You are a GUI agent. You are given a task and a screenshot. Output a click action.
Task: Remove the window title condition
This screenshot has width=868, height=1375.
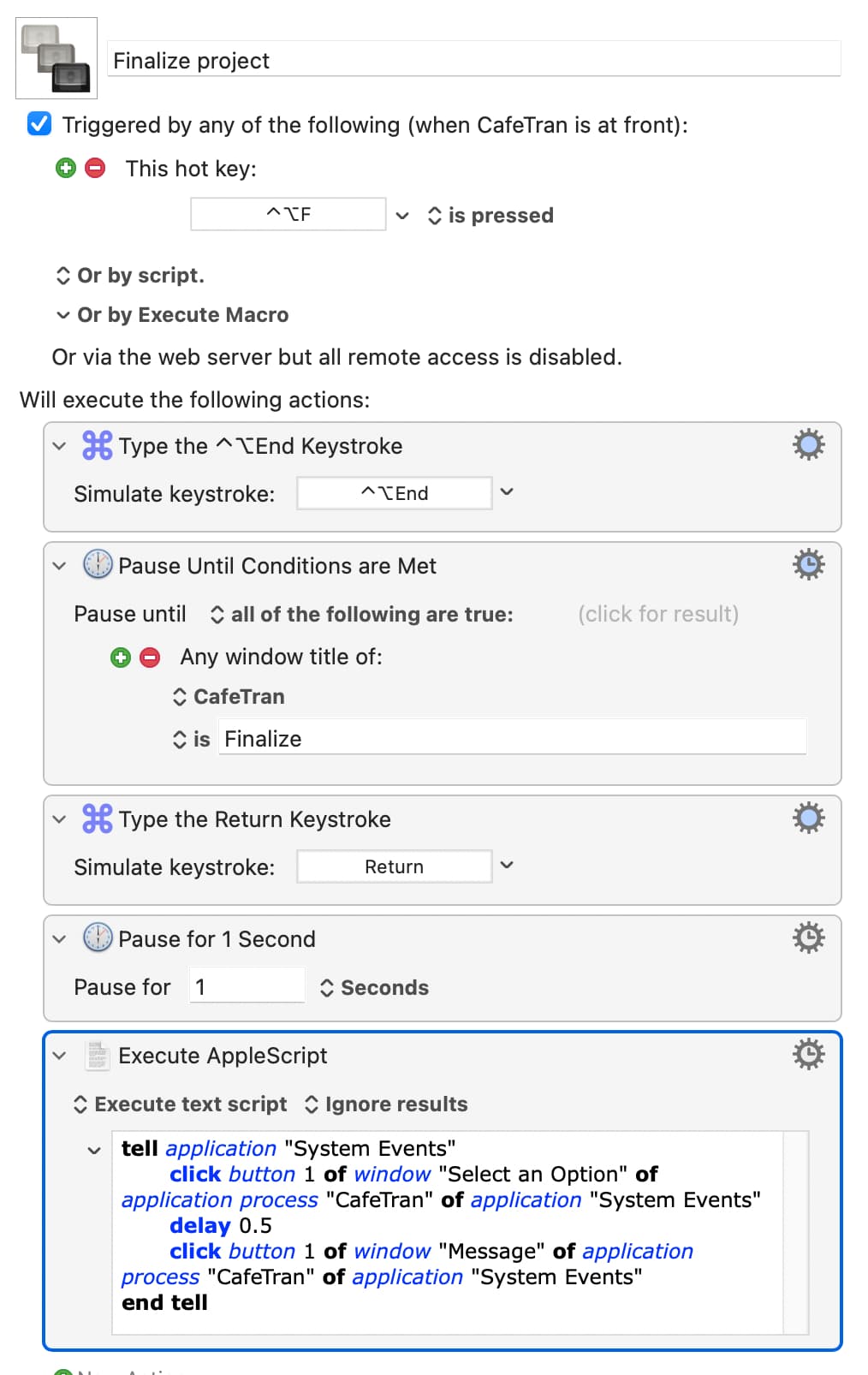click(150, 658)
